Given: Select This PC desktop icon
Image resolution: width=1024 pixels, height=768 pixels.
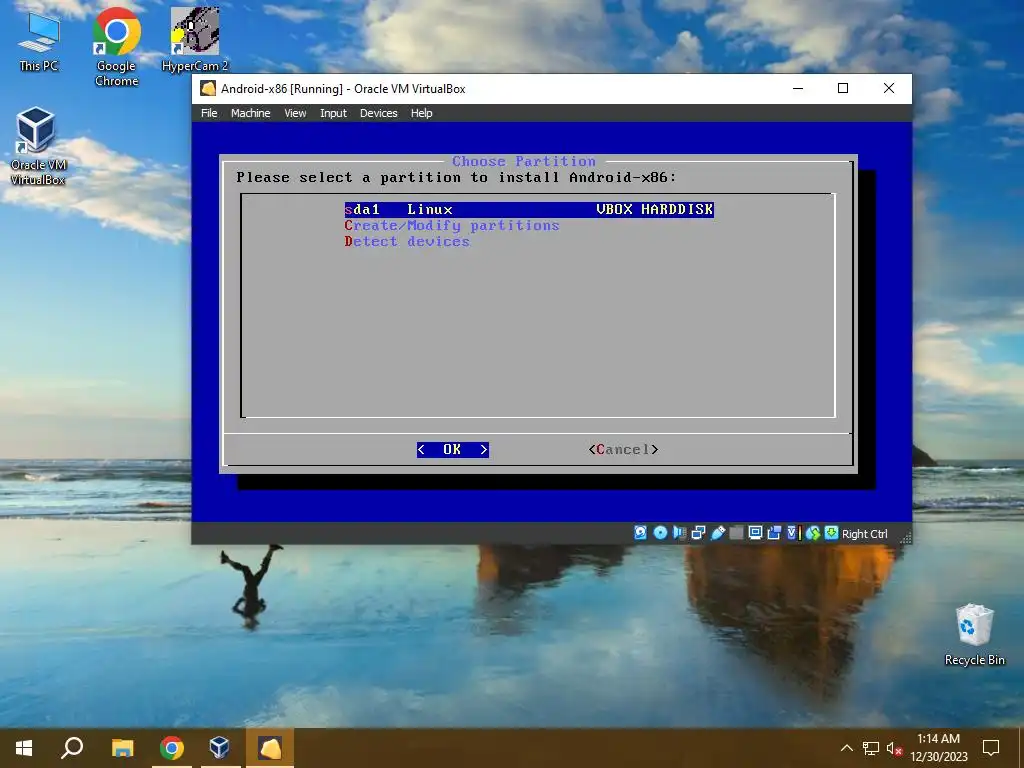Looking at the screenshot, I should click(39, 42).
